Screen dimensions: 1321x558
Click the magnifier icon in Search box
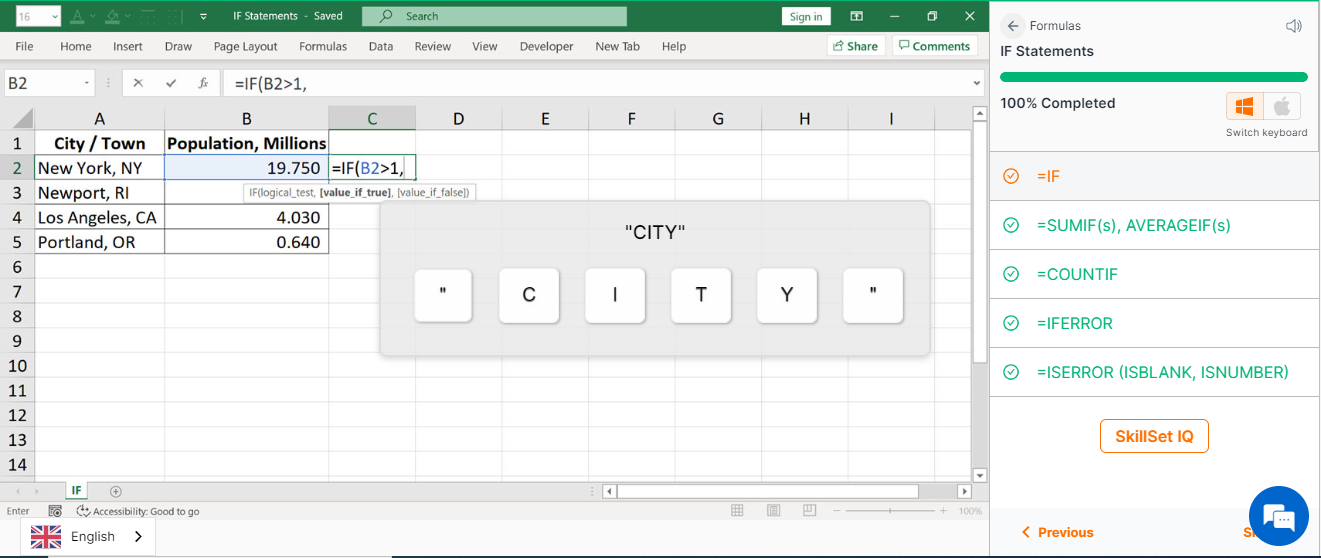[386, 16]
